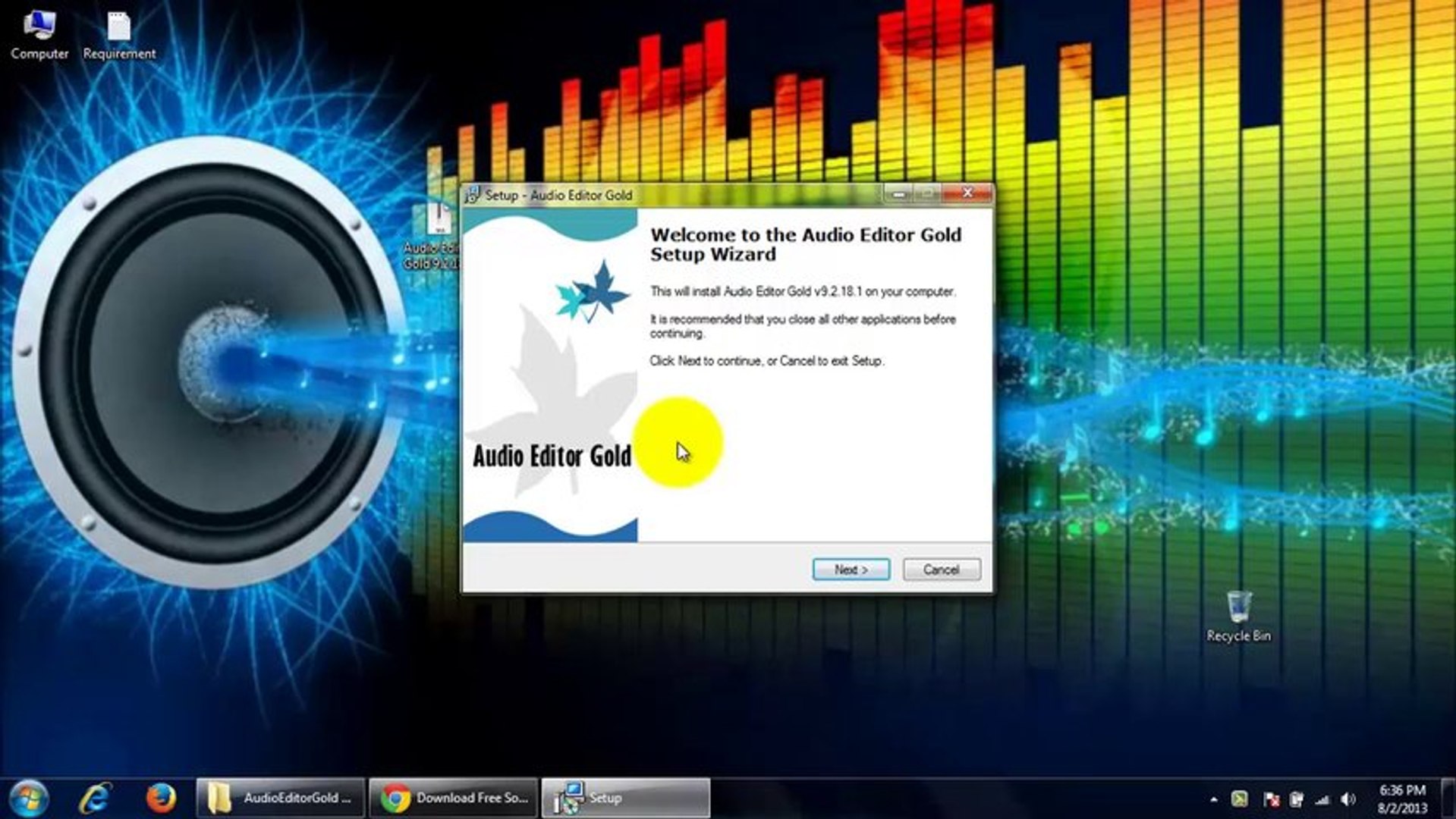1456x819 pixels.
Task: Click the 'This will install Audio Editor Gold v9.2.18.1' text
Action: coord(803,291)
